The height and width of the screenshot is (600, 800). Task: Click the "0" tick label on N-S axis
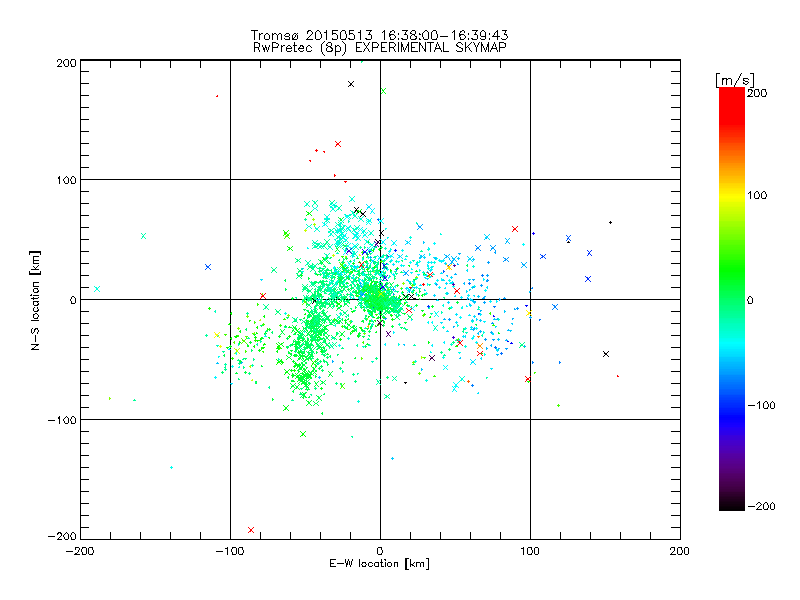coord(73,300)
